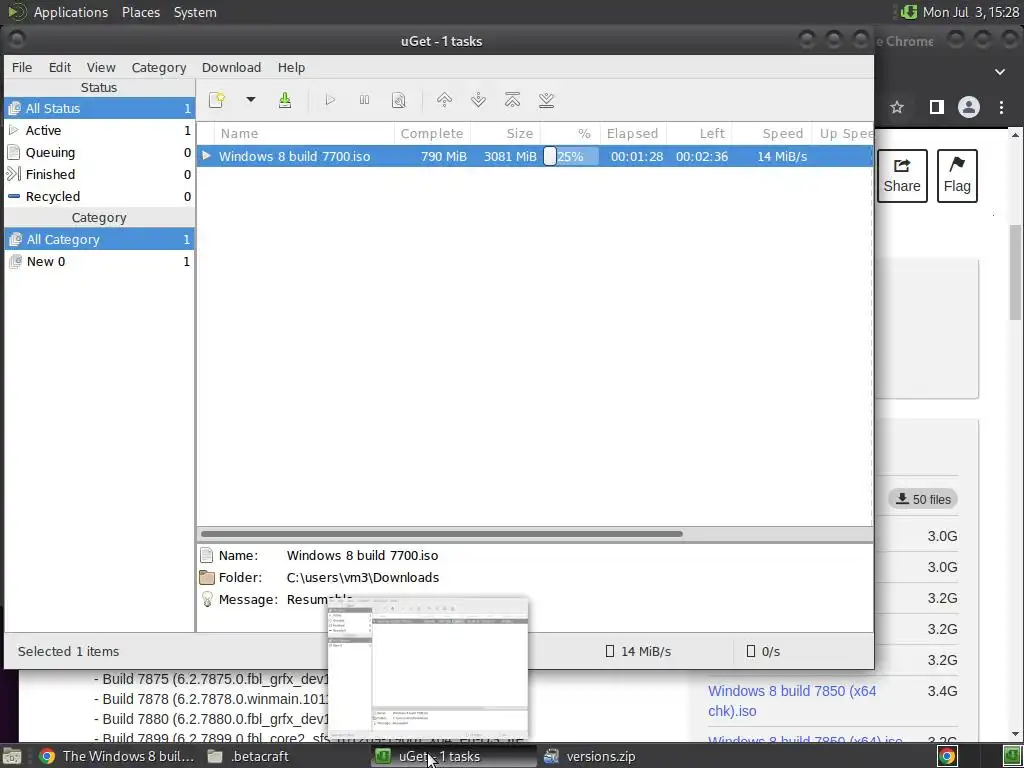Click the Chrome page vertical scrollbar
The width and height of the screenshot is (1024, 768).
[1016, 272]
